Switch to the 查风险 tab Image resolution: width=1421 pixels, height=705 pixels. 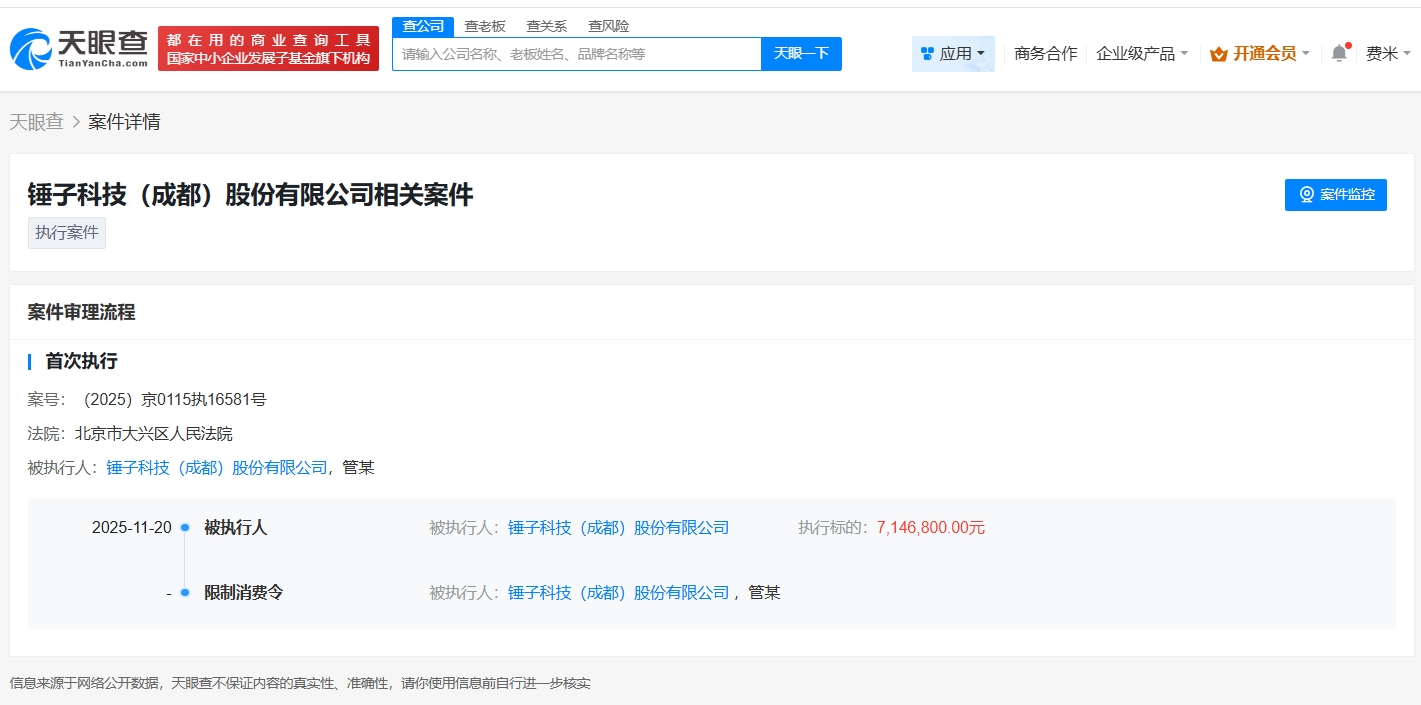tap(609, 27)
